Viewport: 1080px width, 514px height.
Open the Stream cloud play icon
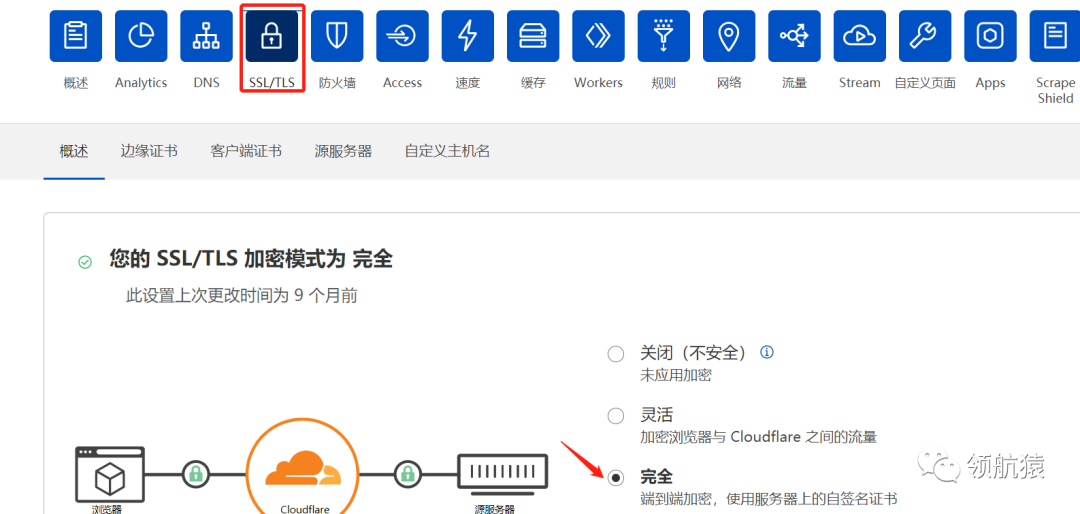[x=860, y=36]
